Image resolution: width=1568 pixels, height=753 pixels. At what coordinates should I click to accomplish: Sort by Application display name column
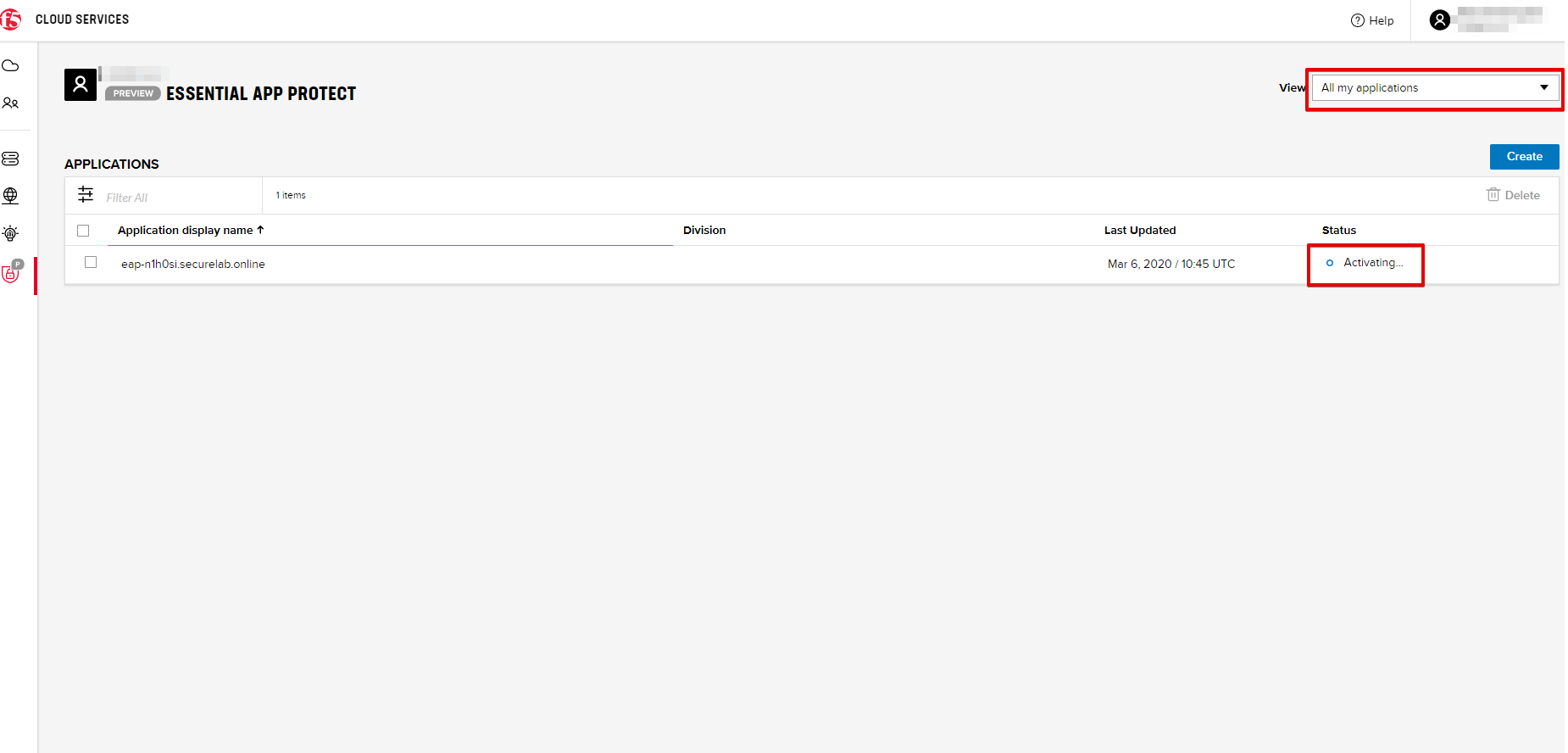click(191, 231)
